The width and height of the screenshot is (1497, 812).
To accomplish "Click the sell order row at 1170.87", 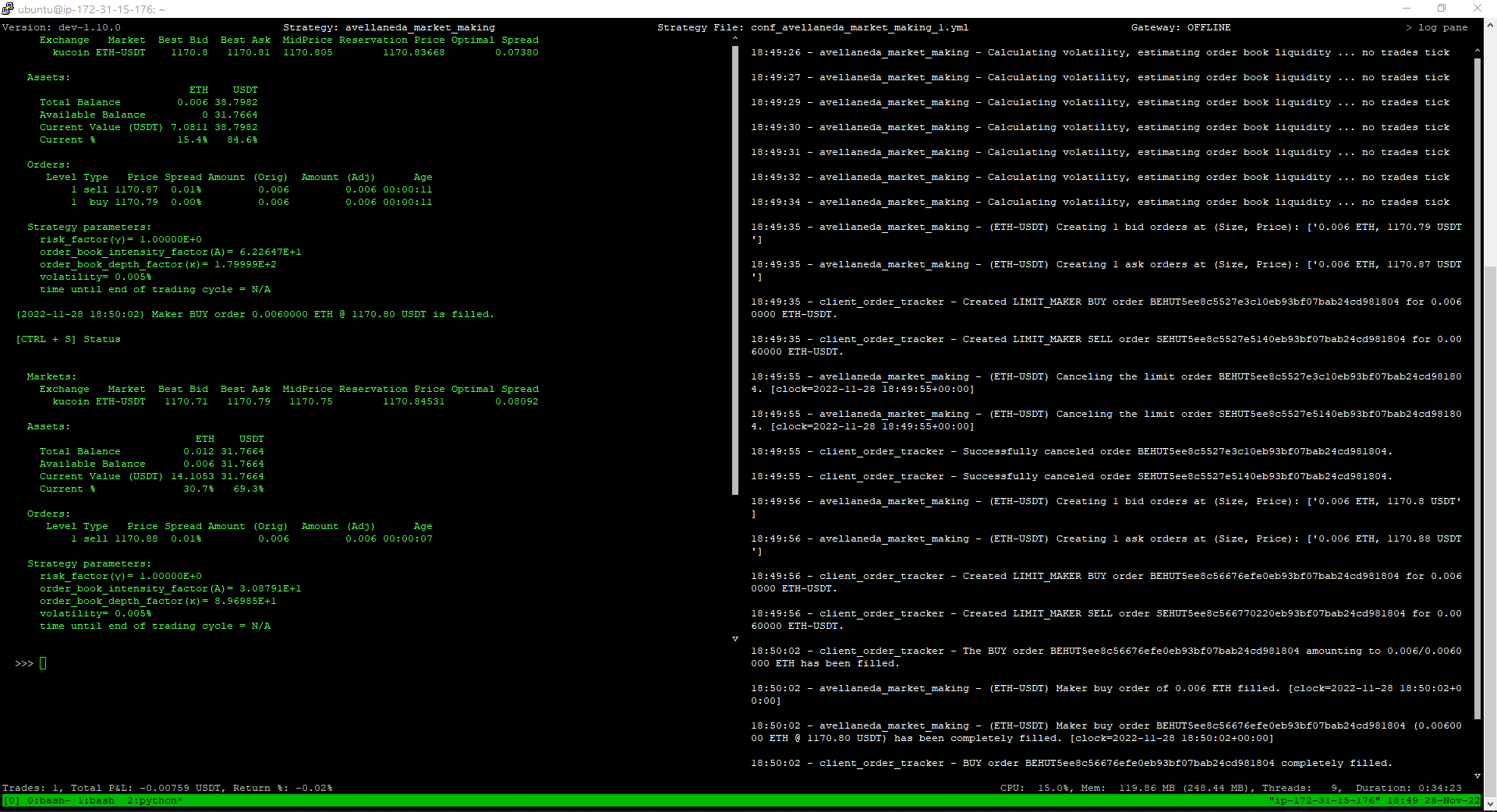I will [252, 189].
